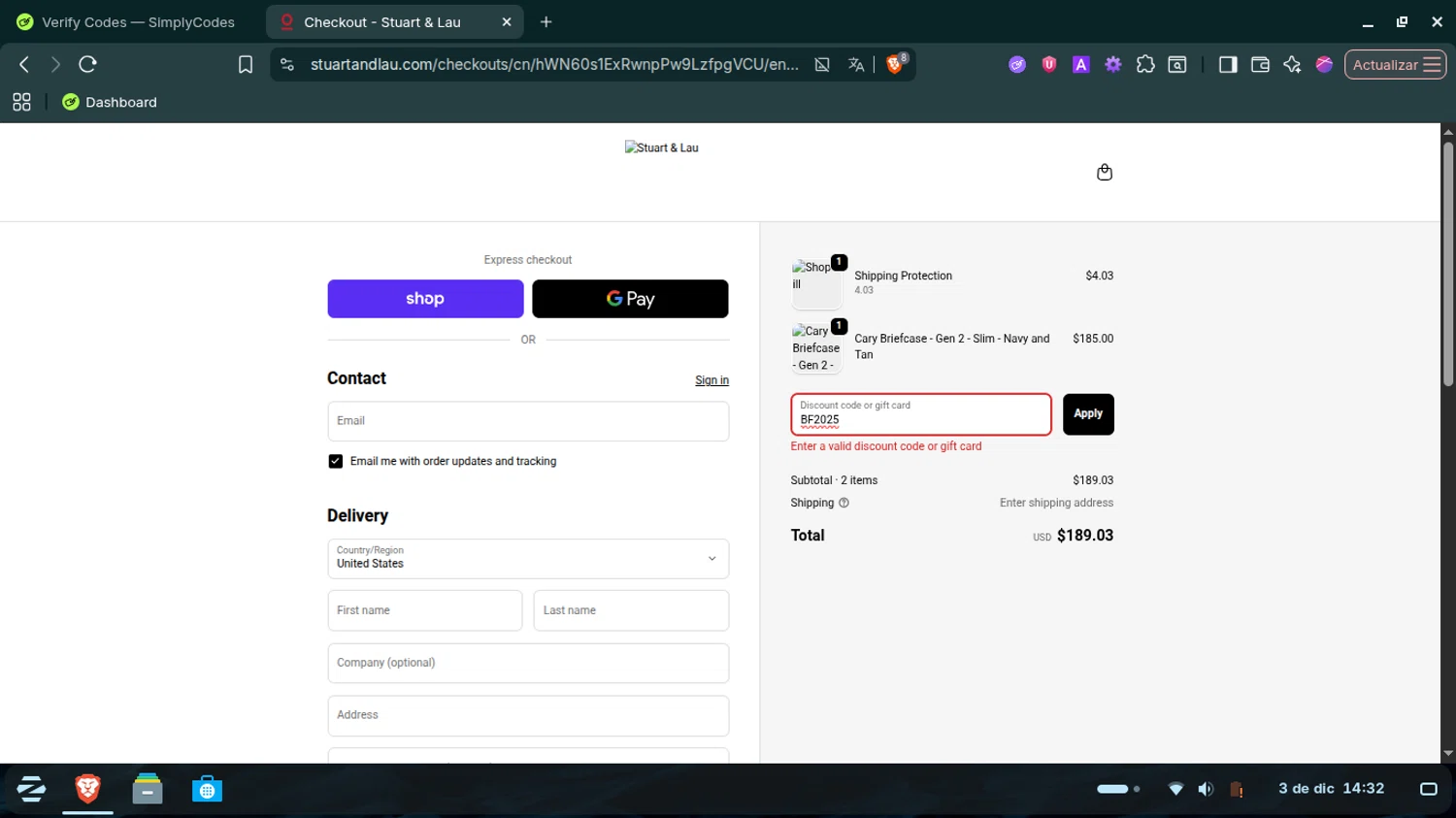Click the taskbar workspace switcher pill
Image resolution: width=1456 pixels, height=818 pixels.
click(x=1118, y=789)
